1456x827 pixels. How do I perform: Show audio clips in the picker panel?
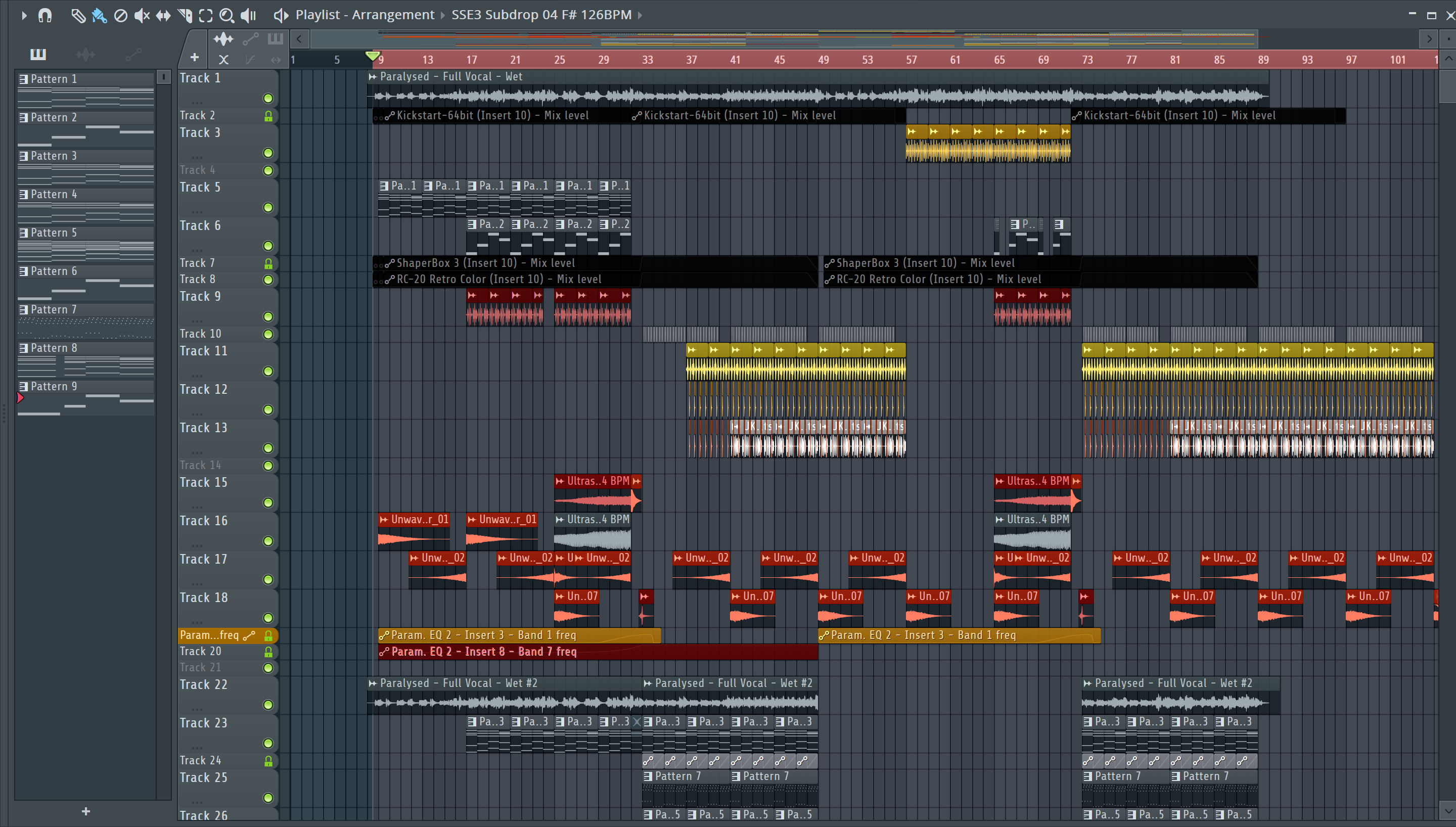click(86, 54)
